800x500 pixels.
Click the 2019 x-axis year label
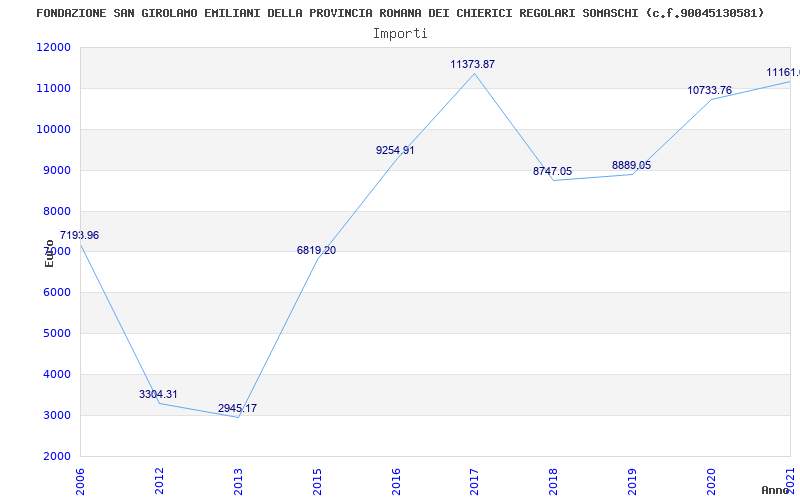633,481
